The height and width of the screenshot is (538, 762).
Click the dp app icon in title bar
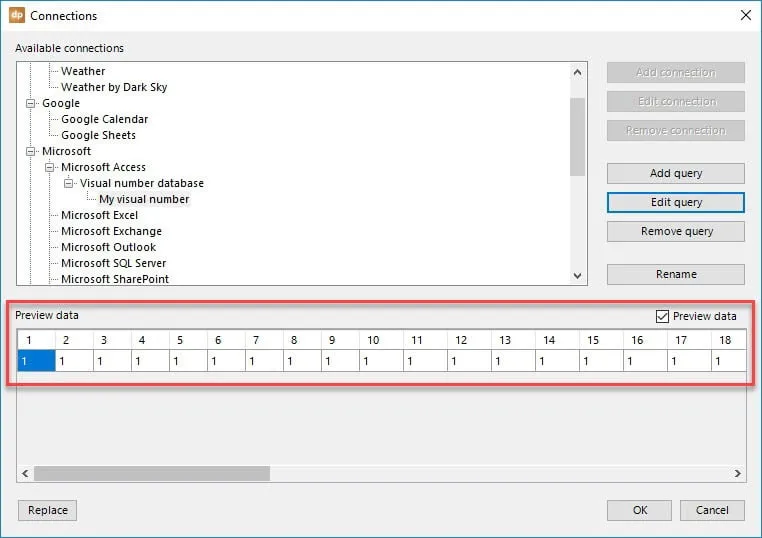coord(16,16)
